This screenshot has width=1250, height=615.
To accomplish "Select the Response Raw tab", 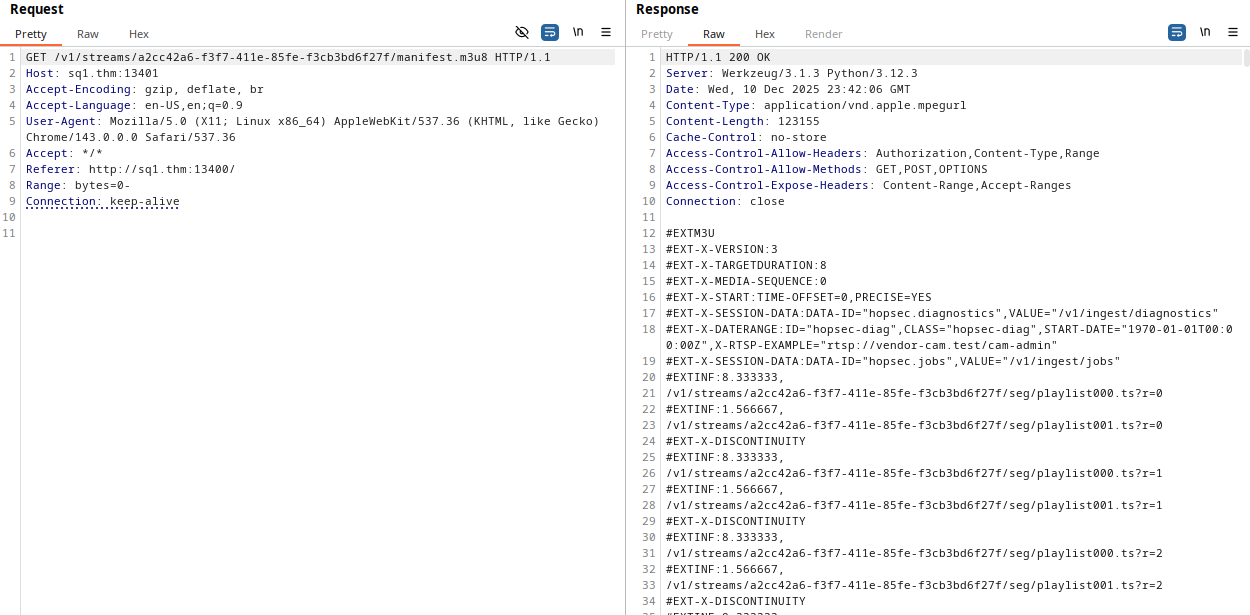I will pyautogui.click(x=714, y=34).
